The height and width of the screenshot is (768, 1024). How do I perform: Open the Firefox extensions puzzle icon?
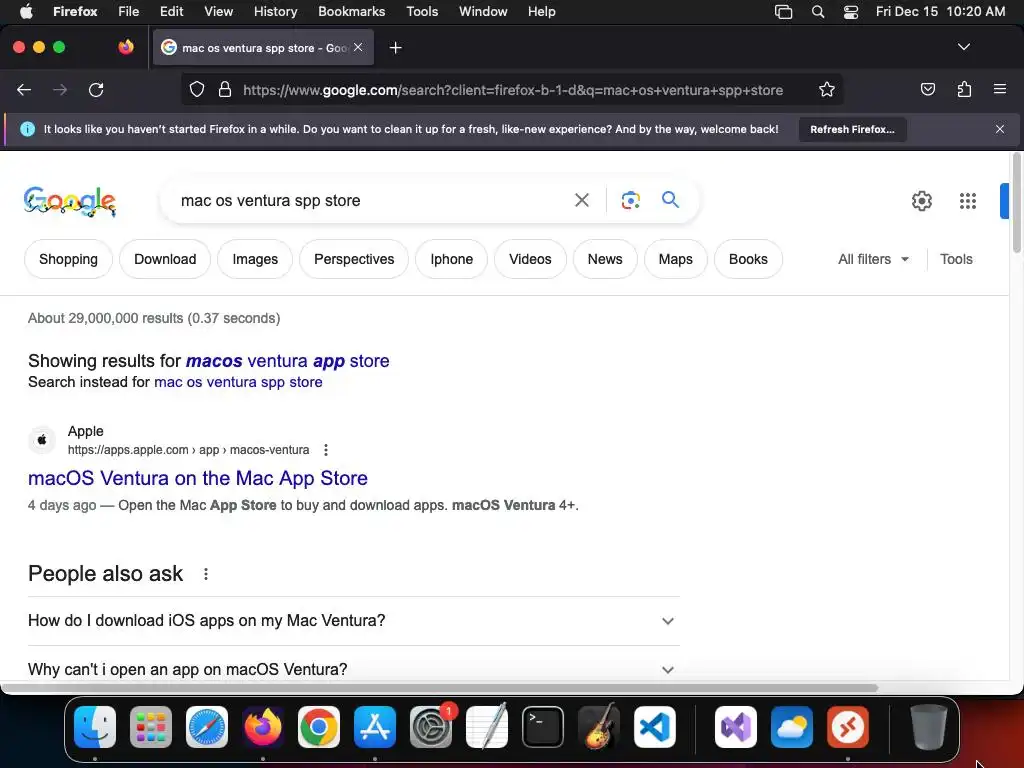[964, 89]
